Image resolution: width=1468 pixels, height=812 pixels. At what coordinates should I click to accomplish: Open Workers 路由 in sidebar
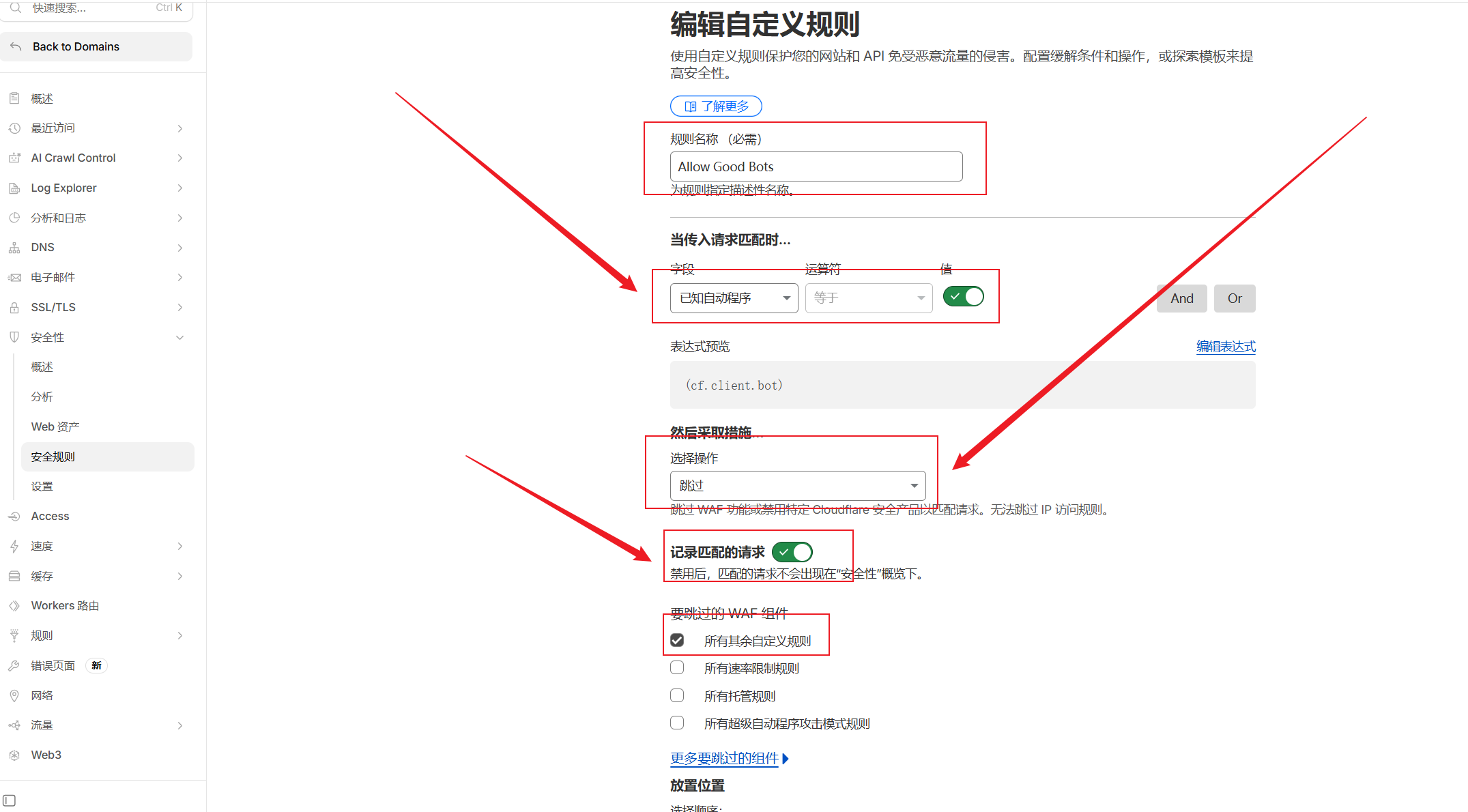click(65, 605)
